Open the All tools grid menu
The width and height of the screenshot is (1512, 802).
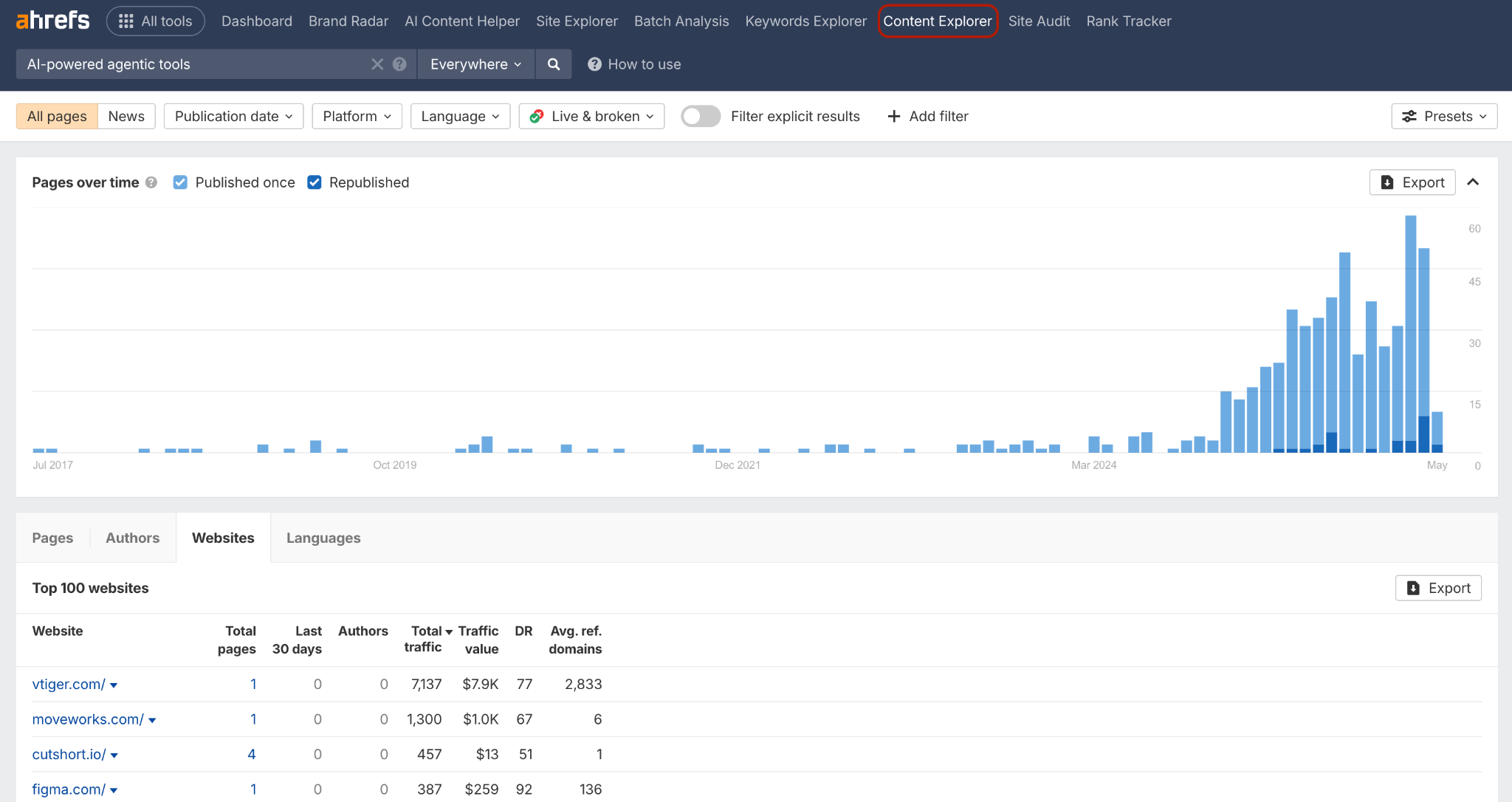point(156,21)
